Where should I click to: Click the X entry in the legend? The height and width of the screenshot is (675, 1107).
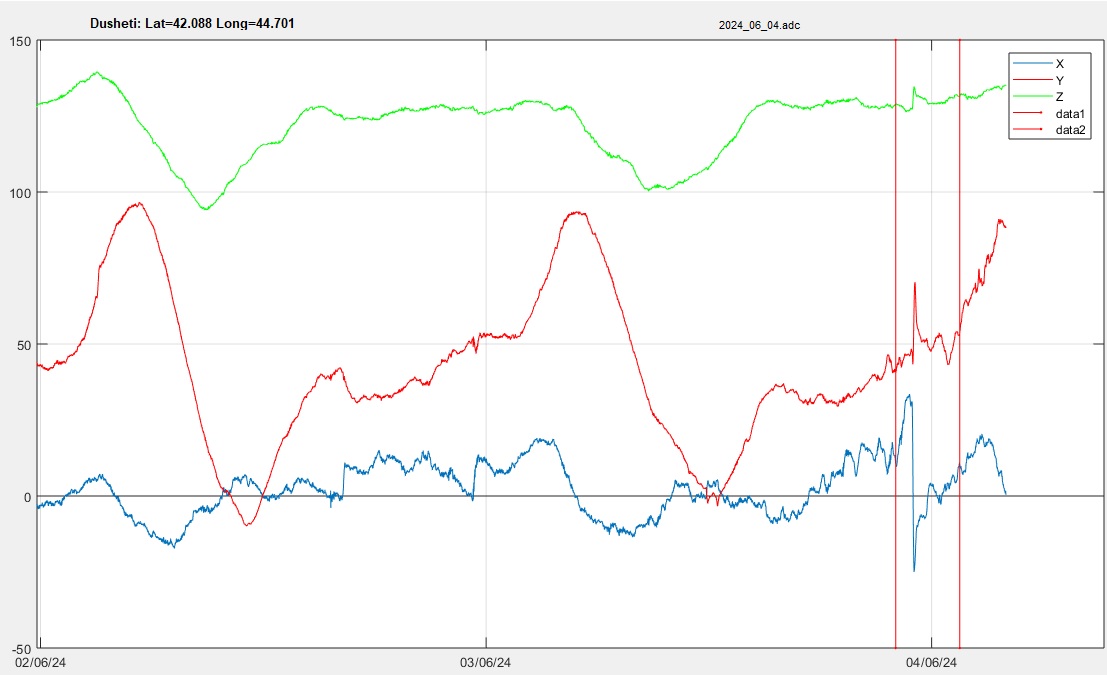point(1060,63)
